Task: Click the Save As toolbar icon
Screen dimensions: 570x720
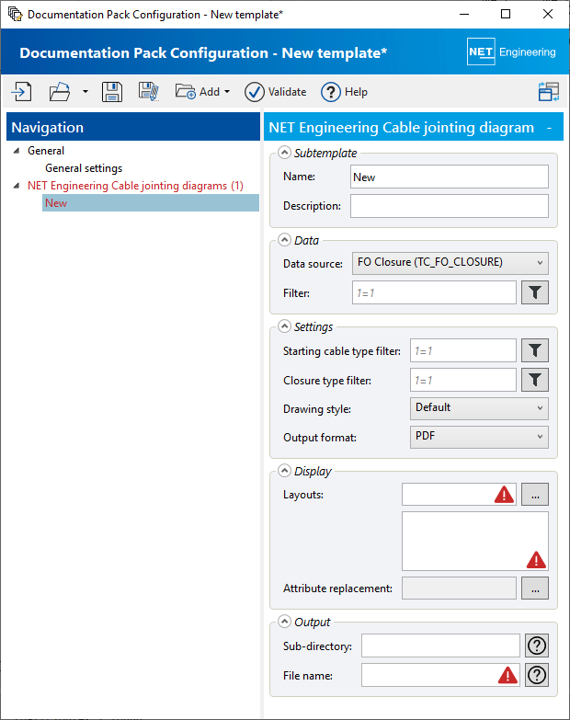Action: pyautogui.click(x=148, y=92)
